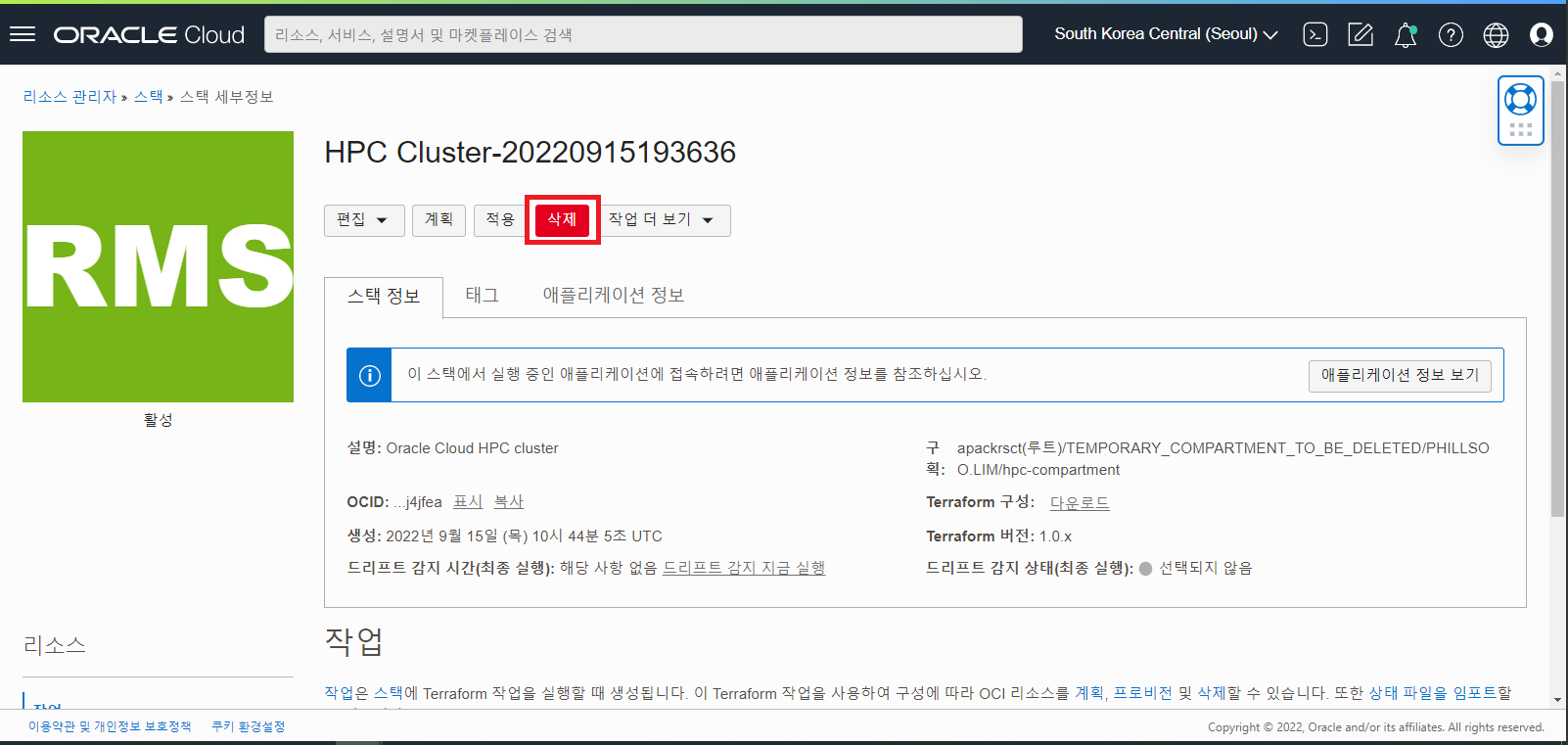Screen dimensions: 1568x745
Task: Open 쿠키 환경설정 footer link
Action: (x=249, y=726)
